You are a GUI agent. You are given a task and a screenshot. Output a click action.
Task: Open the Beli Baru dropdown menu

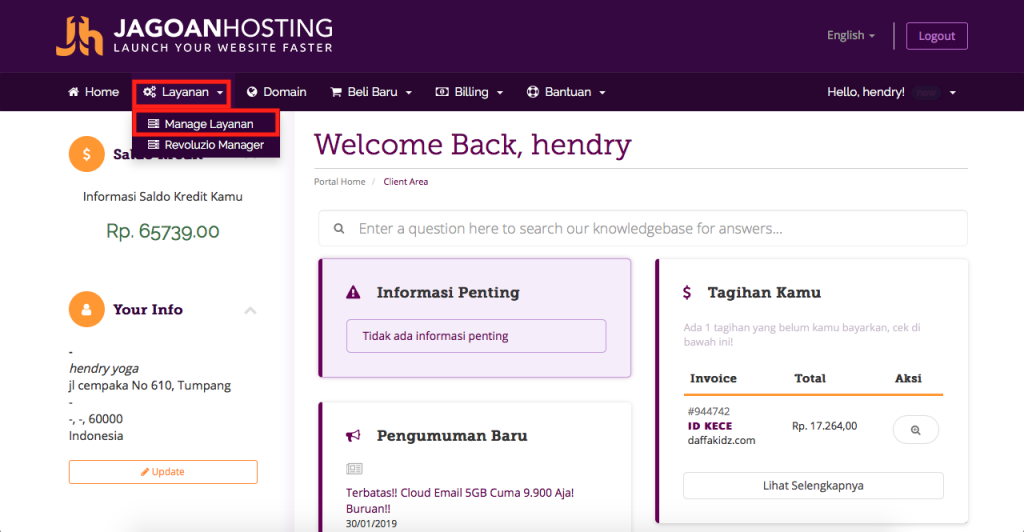[371, 92]
